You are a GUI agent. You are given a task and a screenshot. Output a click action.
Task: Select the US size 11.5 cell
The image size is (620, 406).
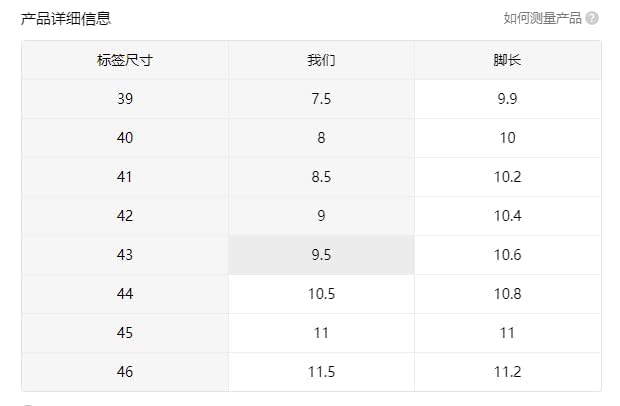[321, 372]
